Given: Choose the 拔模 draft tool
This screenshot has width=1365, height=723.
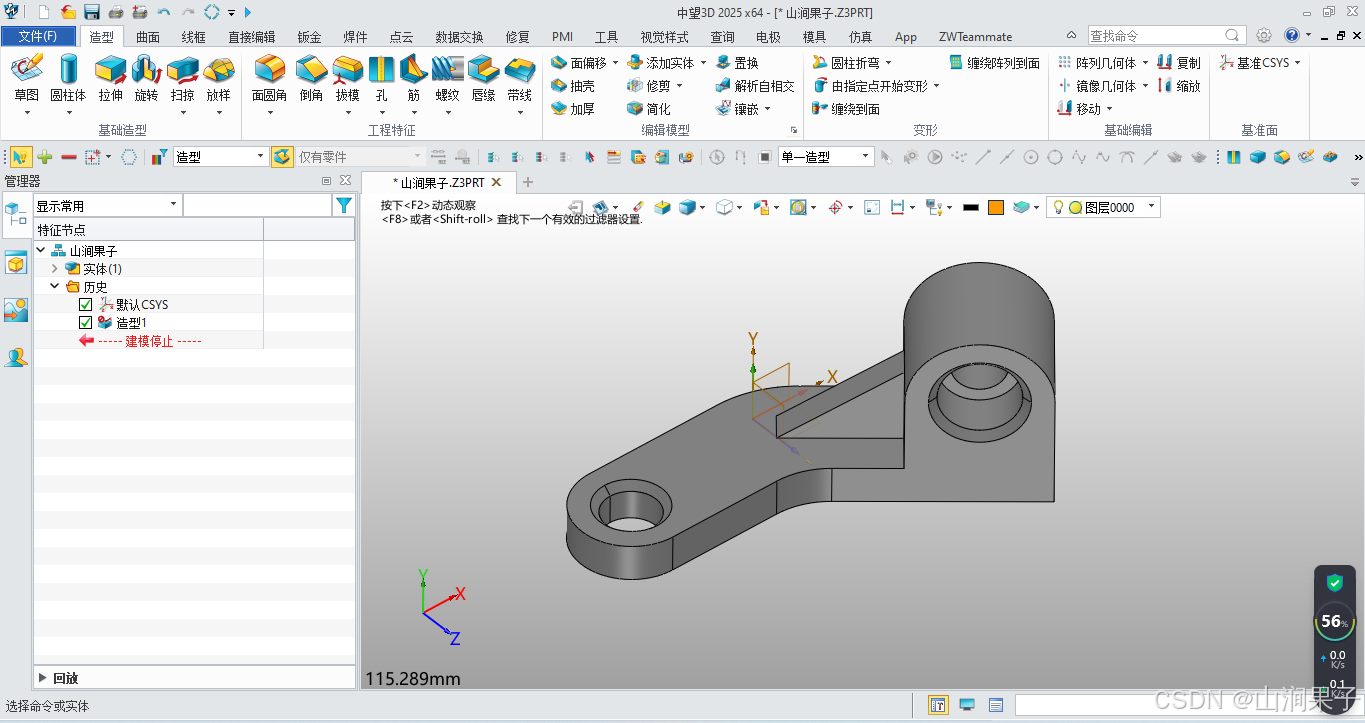Looking at the screenshot, I should (x=347, y=78).
